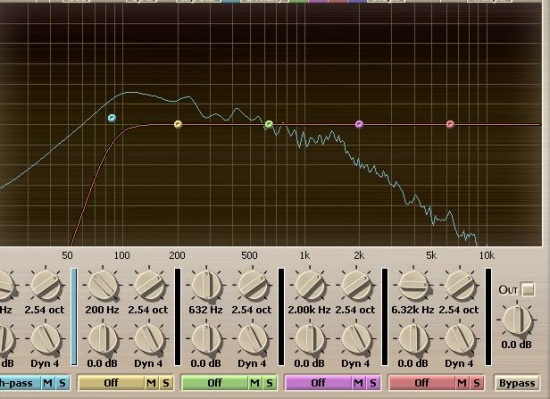550x399 pixels.
Task: Click the 2.00k Hz band gain knob
Action: [310, 339]
